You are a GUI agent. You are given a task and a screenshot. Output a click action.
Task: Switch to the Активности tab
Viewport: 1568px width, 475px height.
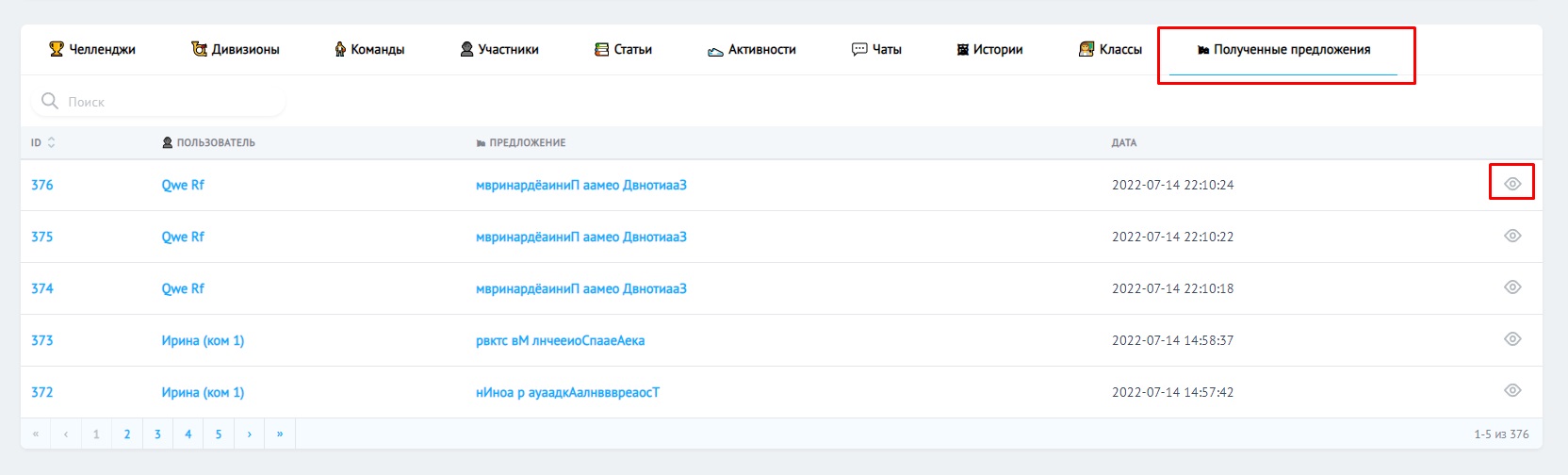click(752, 49)
